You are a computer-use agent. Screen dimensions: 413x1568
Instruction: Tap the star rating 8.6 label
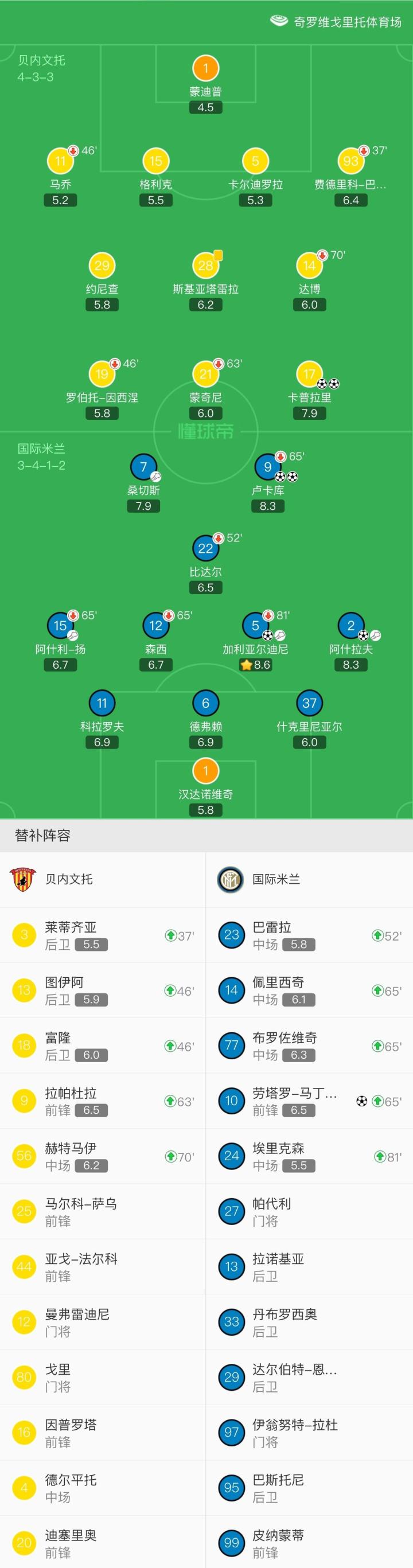click(x=256, y=665)
